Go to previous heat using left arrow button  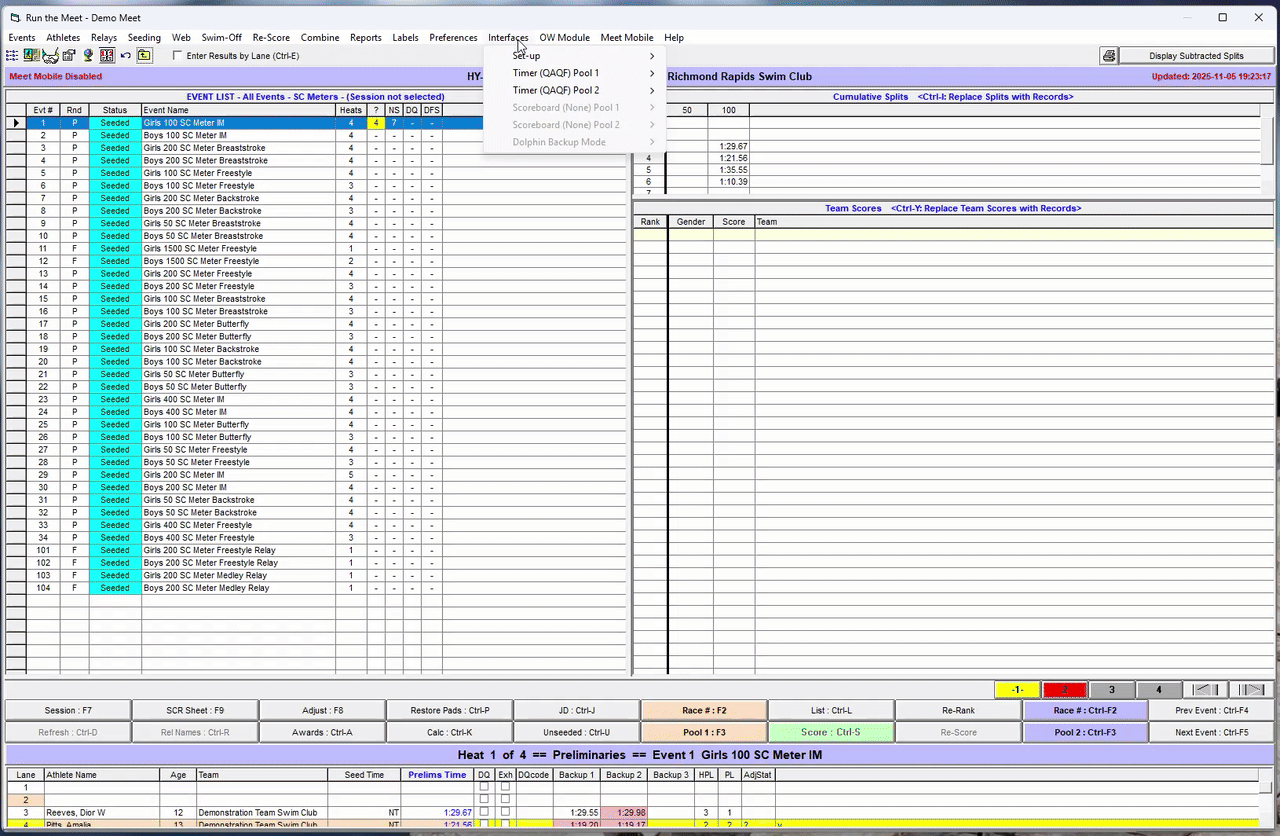(x=1205, y=690)
